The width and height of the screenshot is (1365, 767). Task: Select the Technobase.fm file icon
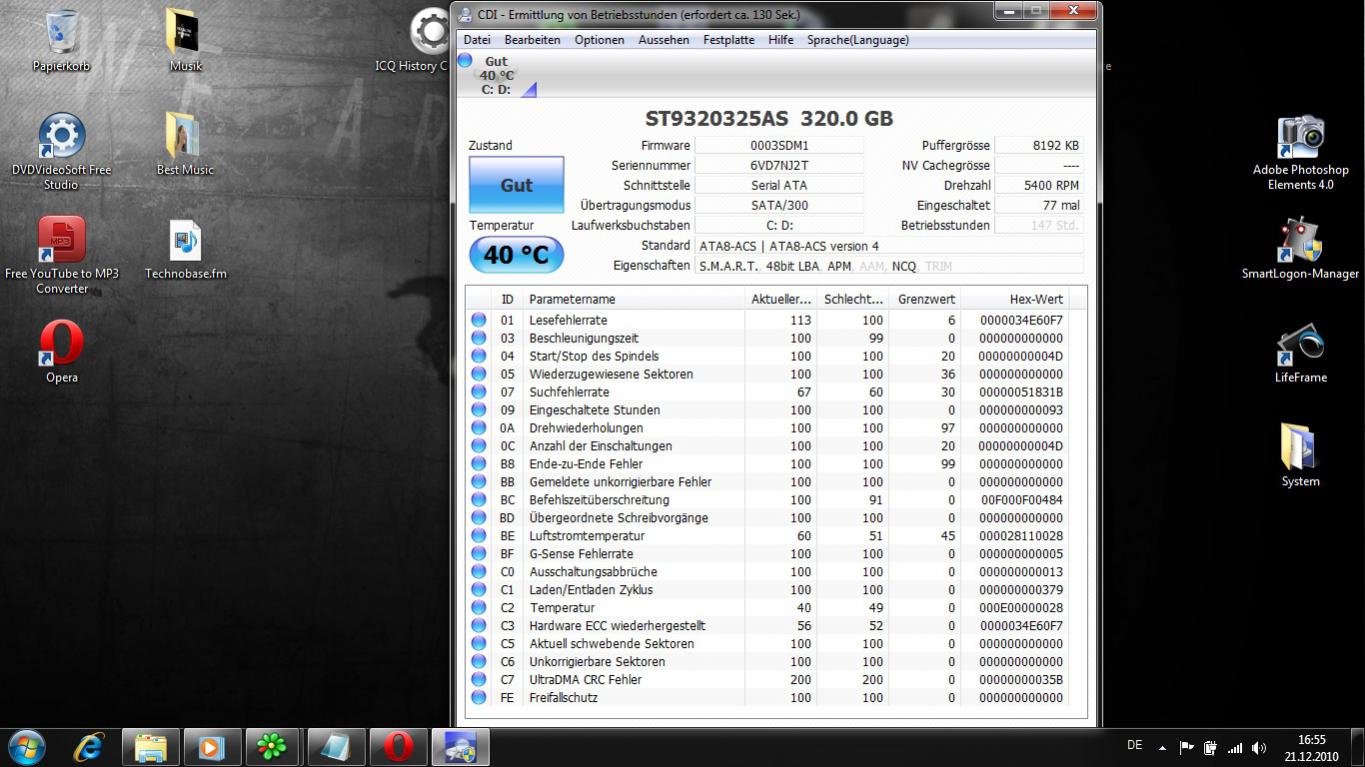pos(185,249)
